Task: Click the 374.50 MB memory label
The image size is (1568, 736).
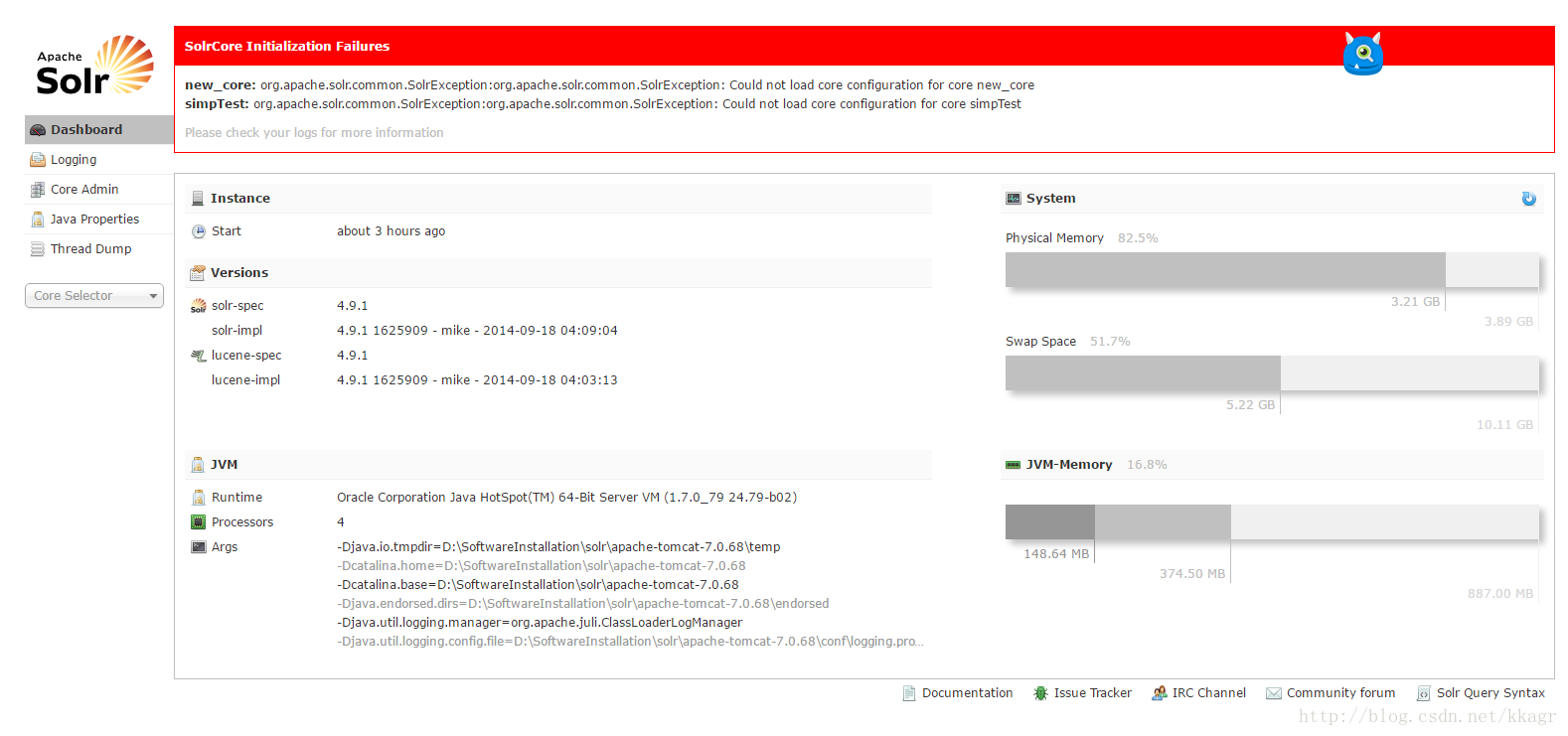Action: (x=1192, y=574)
